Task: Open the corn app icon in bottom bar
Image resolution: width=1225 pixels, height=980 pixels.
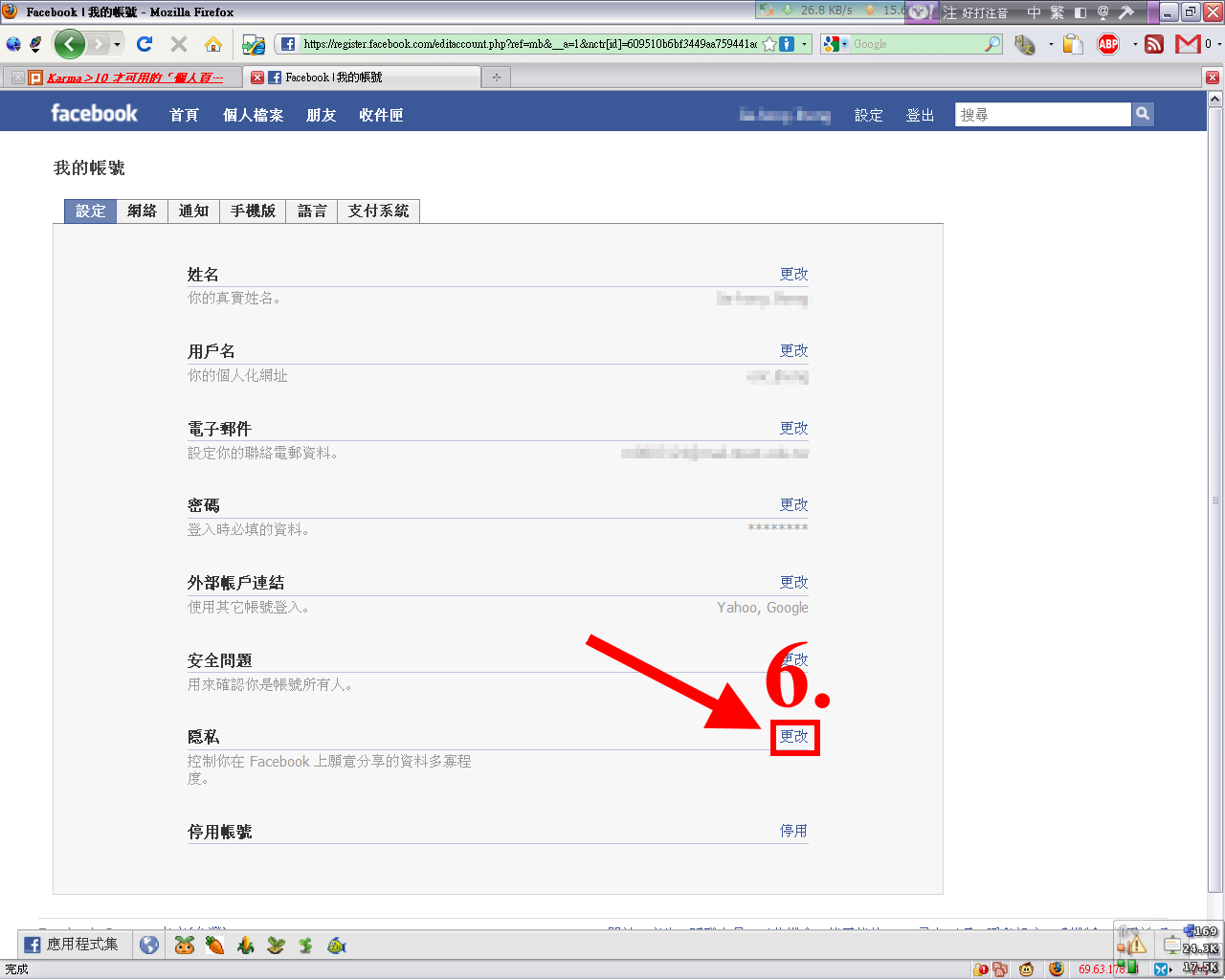Action: click(x=245, y=946)
